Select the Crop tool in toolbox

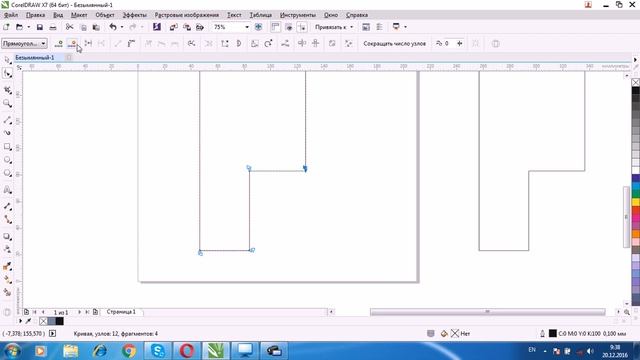[7, 90]
